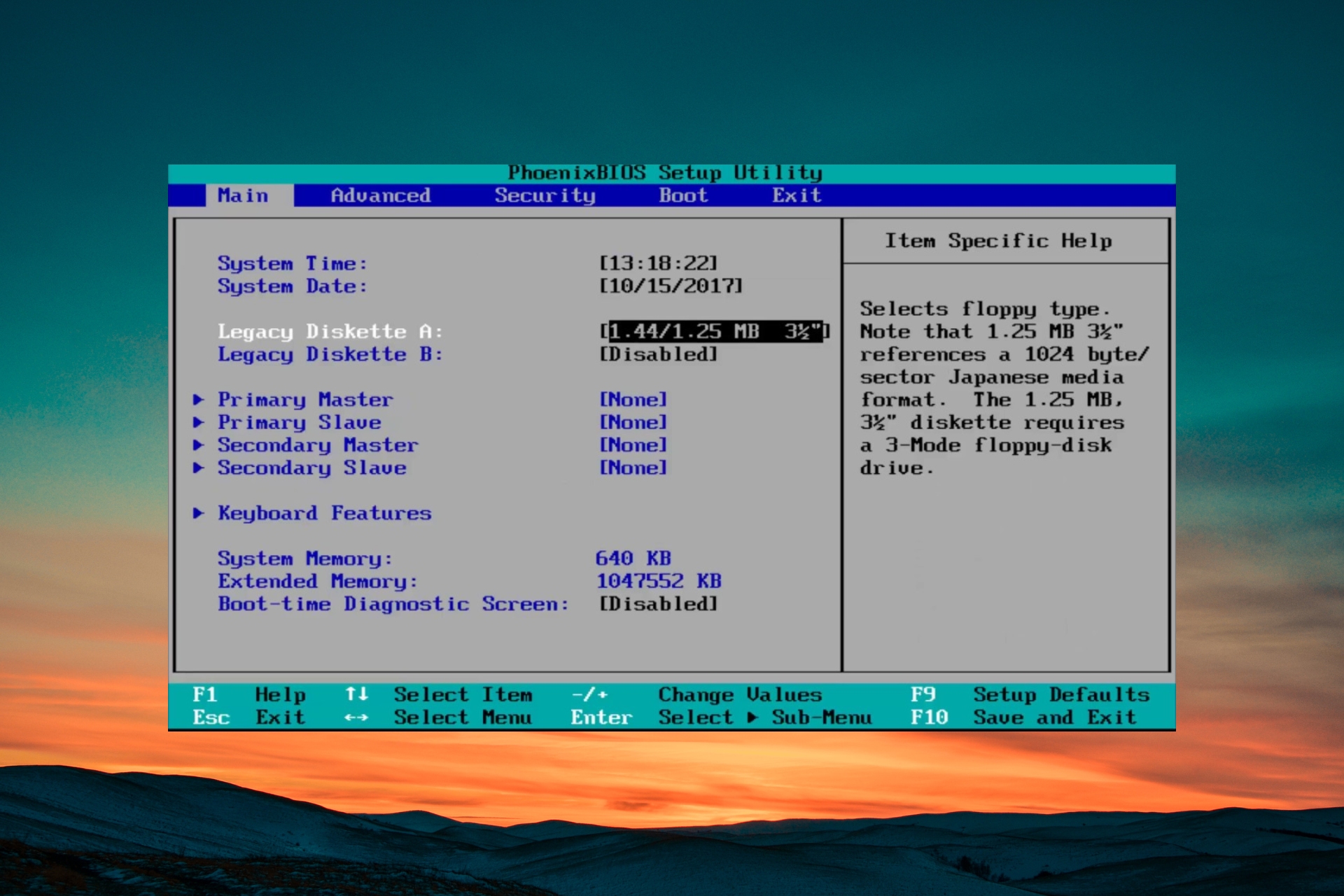Click the Enter Select Sub-Menu hint
The image size is (1344, 896).
coord(721,717)
